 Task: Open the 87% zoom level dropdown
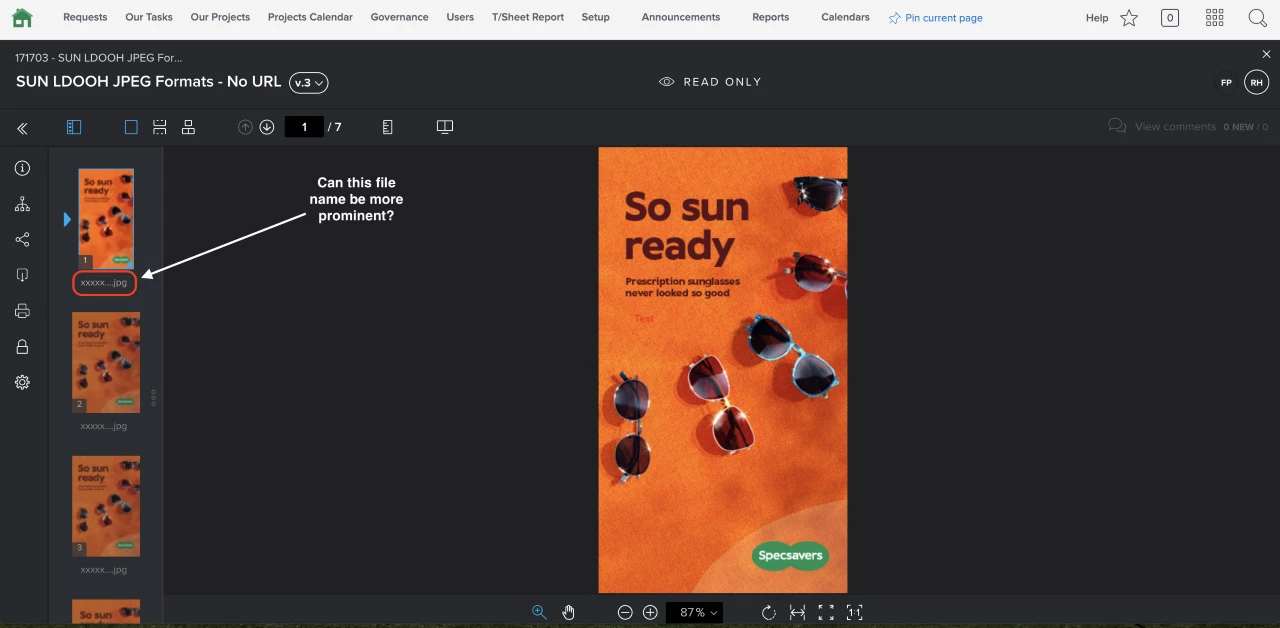tap(694, 612)
